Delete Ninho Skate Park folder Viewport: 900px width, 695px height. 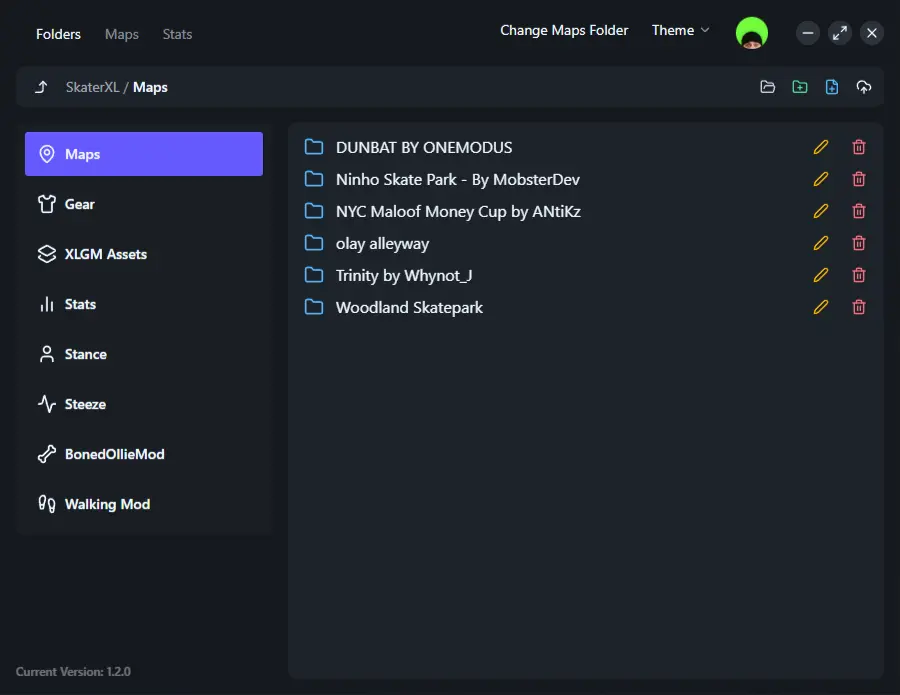pyautogui.click(x=859, y=180)
